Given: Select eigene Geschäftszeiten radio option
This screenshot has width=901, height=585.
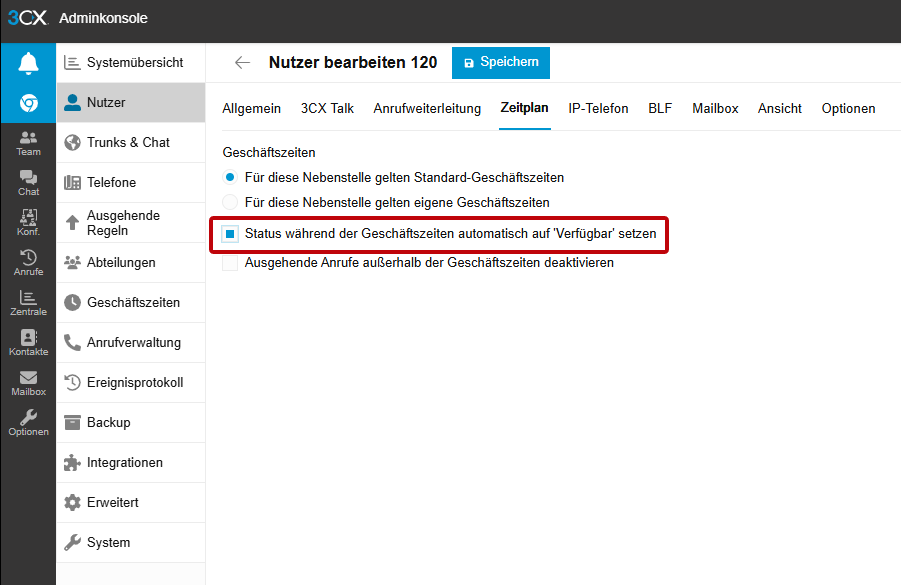Looking at the screenshot, I should pyautogui.click(x=230, y=203).
